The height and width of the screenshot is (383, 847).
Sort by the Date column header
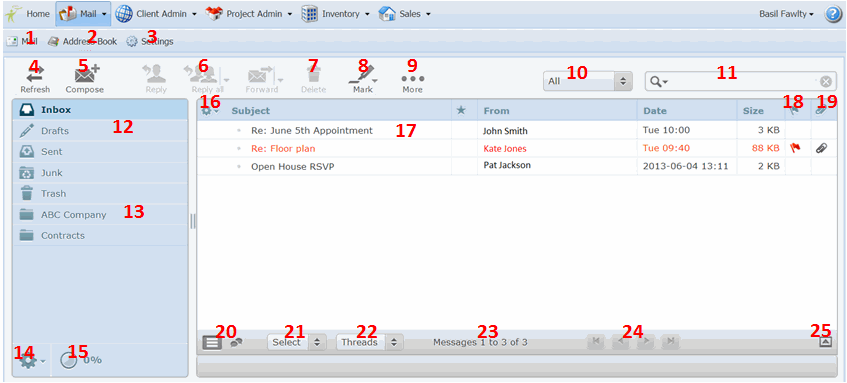655,111
